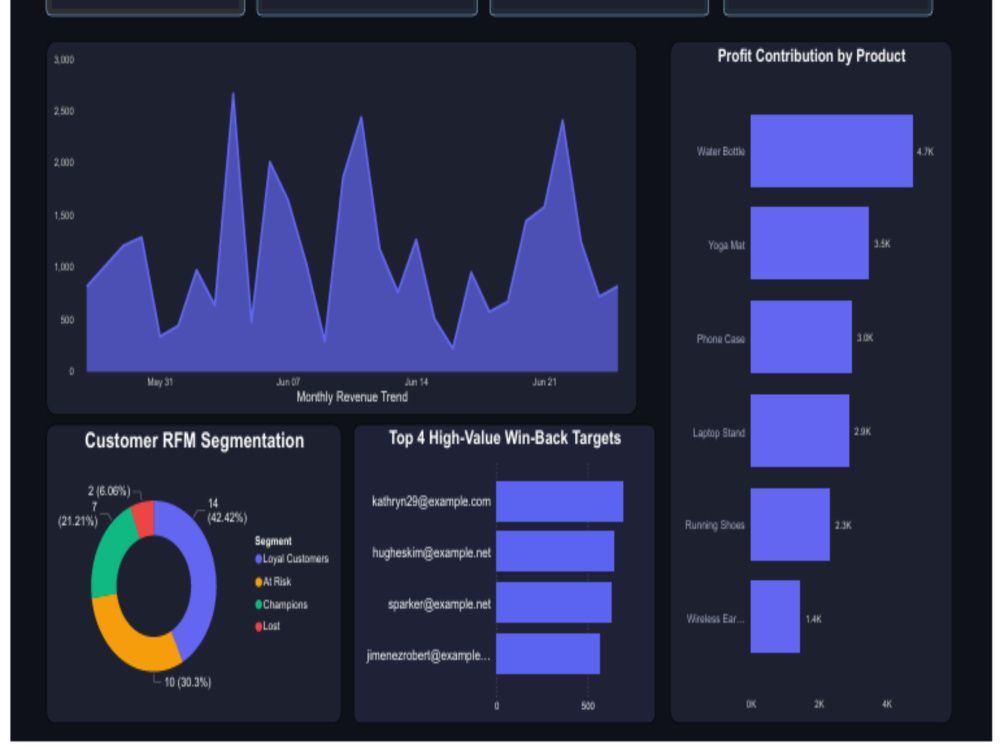
Task: Toggle At Risk legend swatch
Action: (258, 582)
